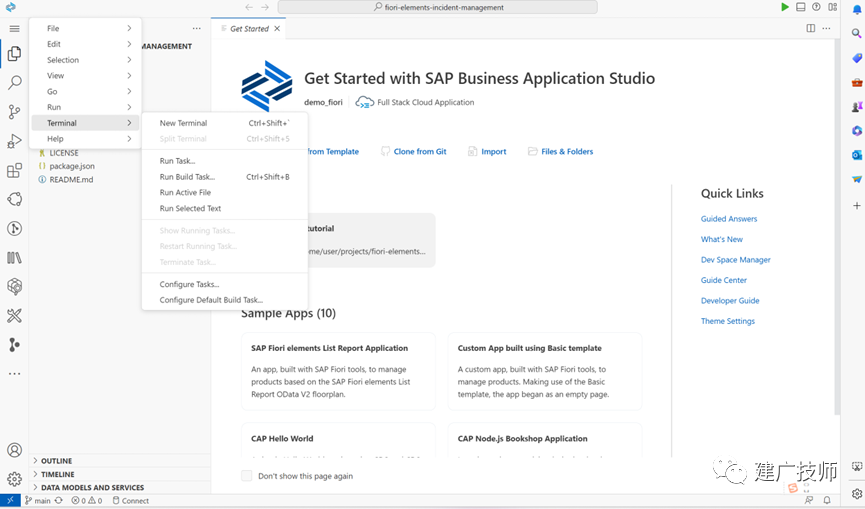Viewport: 865px width, 509px height.
Task: Open the library books icon in activity bar
Action: pos(14,258)
